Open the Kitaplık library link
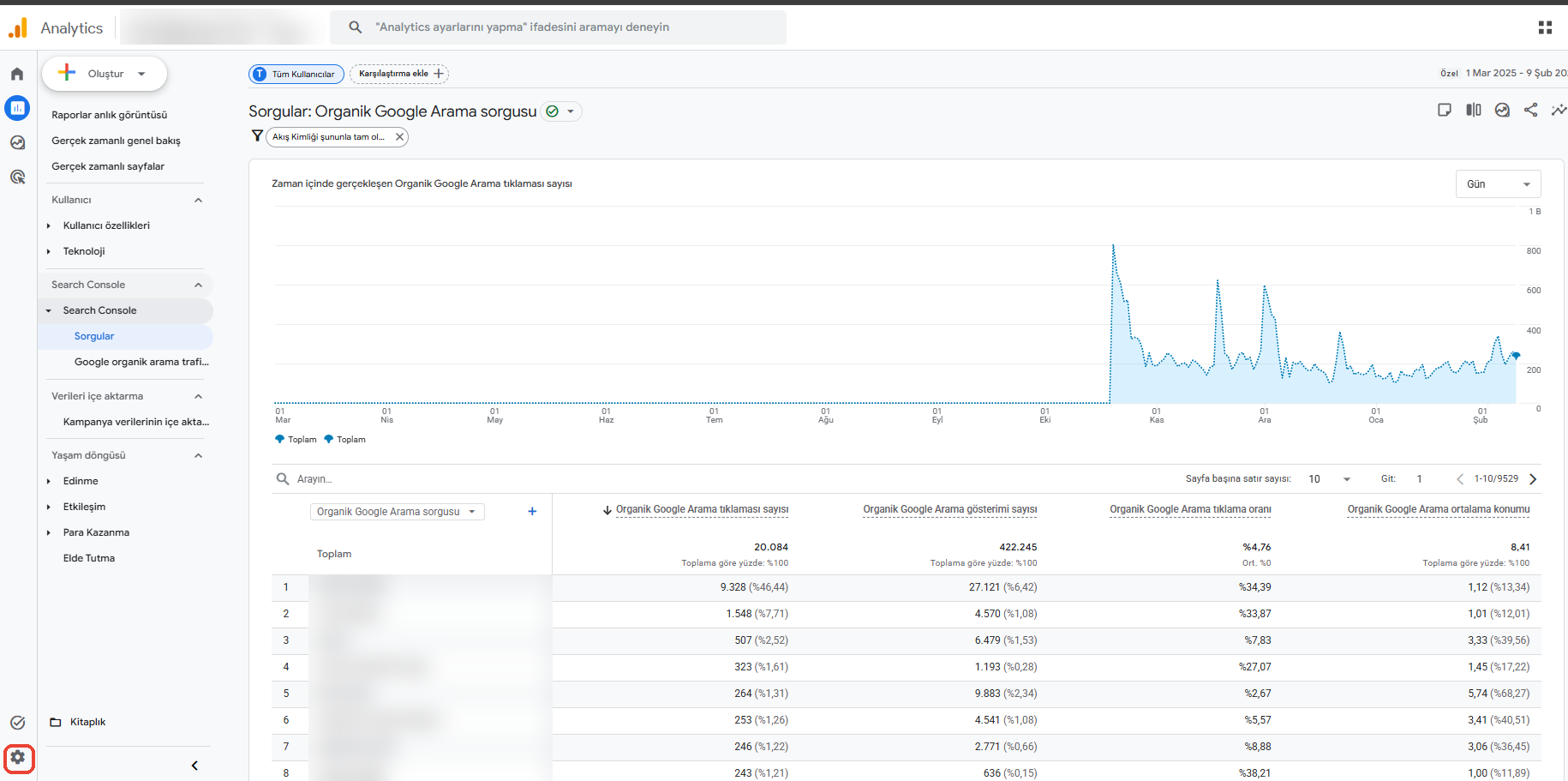Image resolution: width=1568 pixels, height=781 pixels. 87,722
